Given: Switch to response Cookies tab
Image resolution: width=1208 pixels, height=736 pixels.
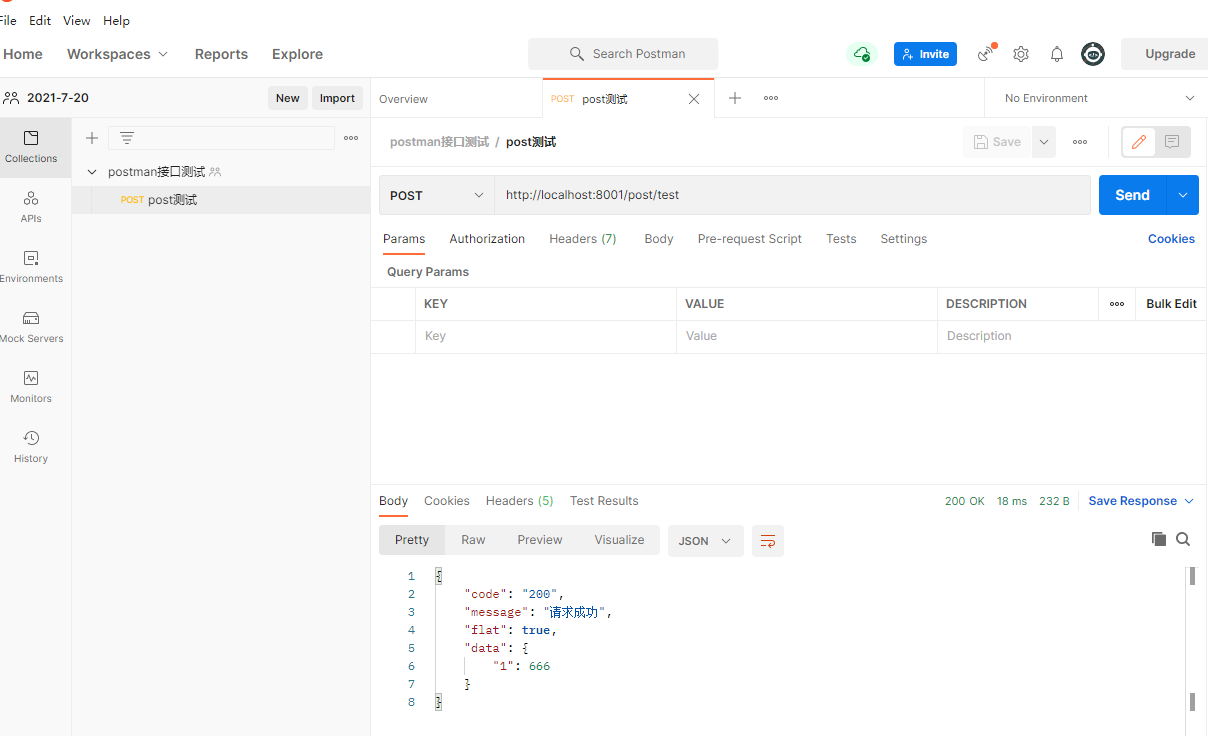Looking at the screenshot, I should (447, 501).
